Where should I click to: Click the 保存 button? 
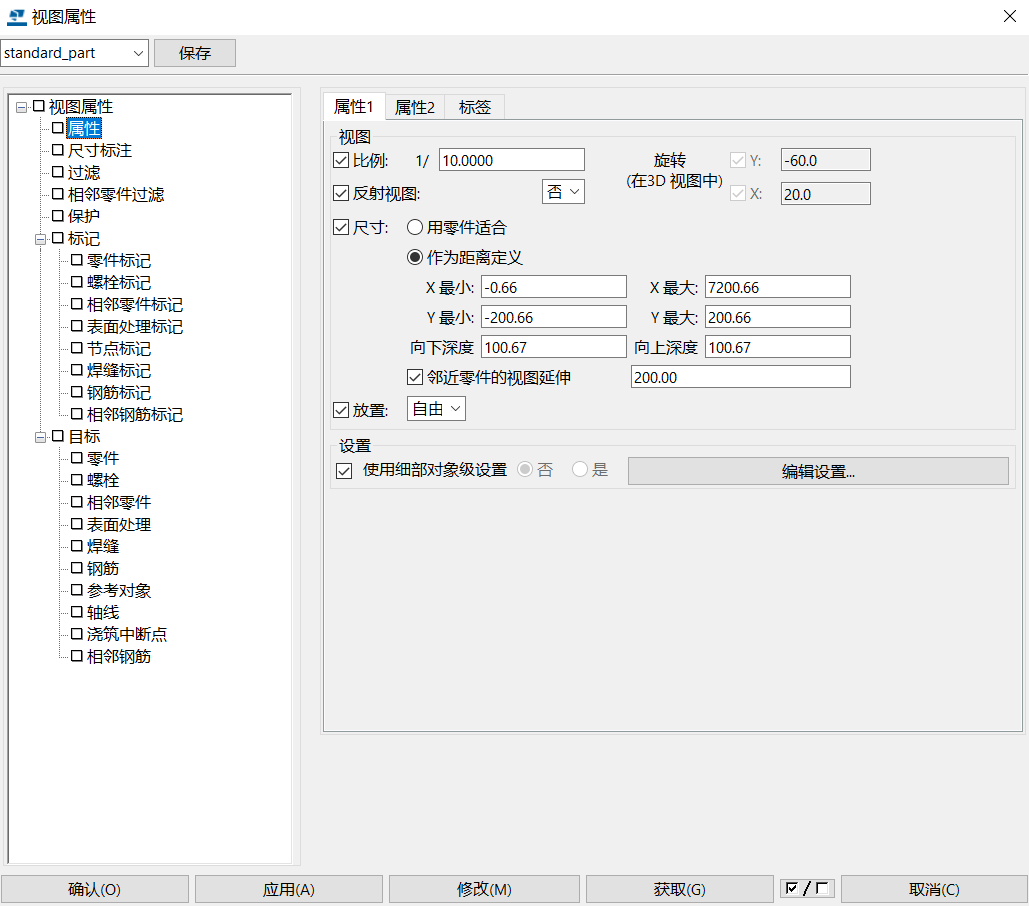194,52
